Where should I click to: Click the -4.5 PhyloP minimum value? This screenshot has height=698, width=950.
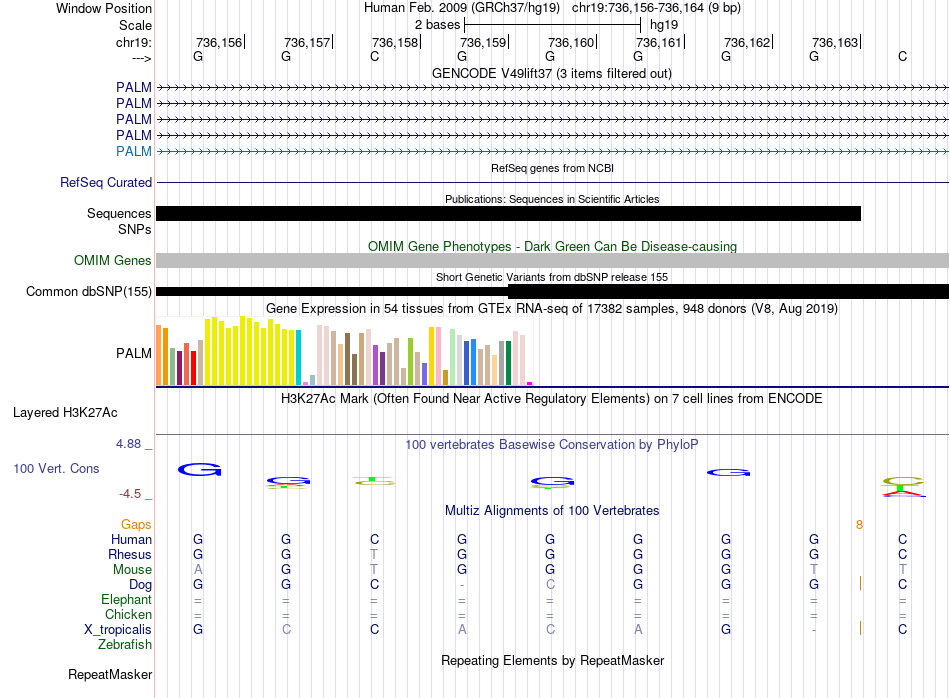(130, 494)
